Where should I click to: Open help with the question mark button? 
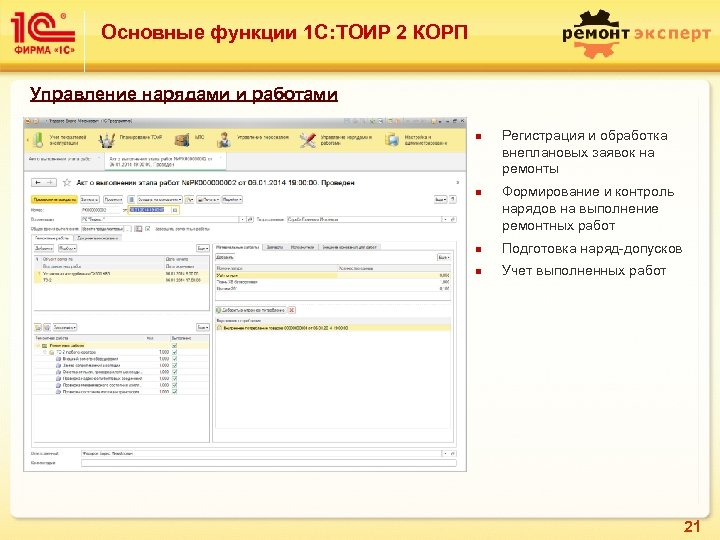(453, 200)
